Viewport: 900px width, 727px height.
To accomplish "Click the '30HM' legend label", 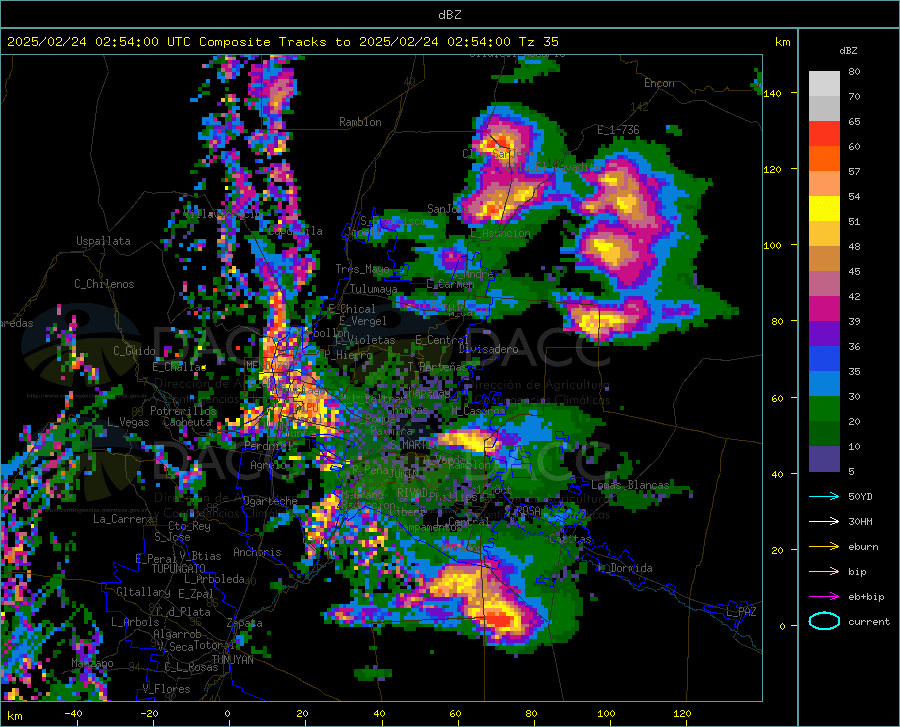I will (x=860, y=522).
